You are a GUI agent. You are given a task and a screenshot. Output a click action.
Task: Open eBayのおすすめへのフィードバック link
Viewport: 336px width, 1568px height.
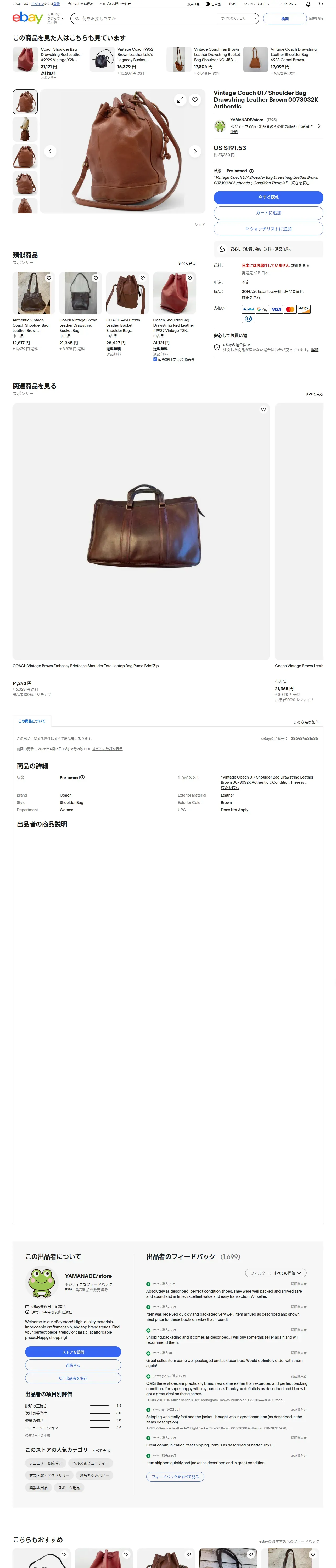[289, 1541]
